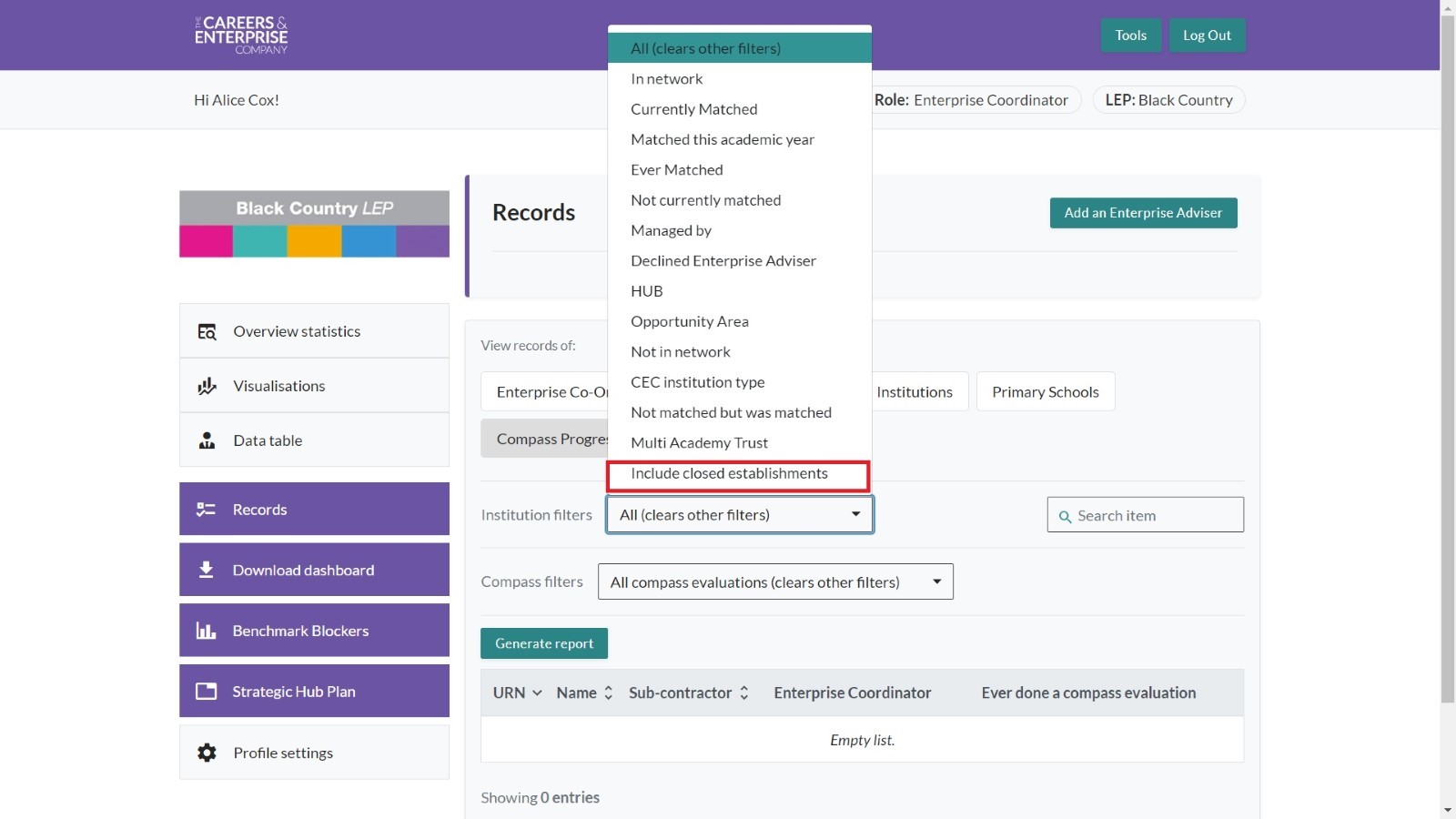The width and height of the screenshot is (1456, 819).
Task: Click Add an Enterprise Adviser button
Action: 1143,213
